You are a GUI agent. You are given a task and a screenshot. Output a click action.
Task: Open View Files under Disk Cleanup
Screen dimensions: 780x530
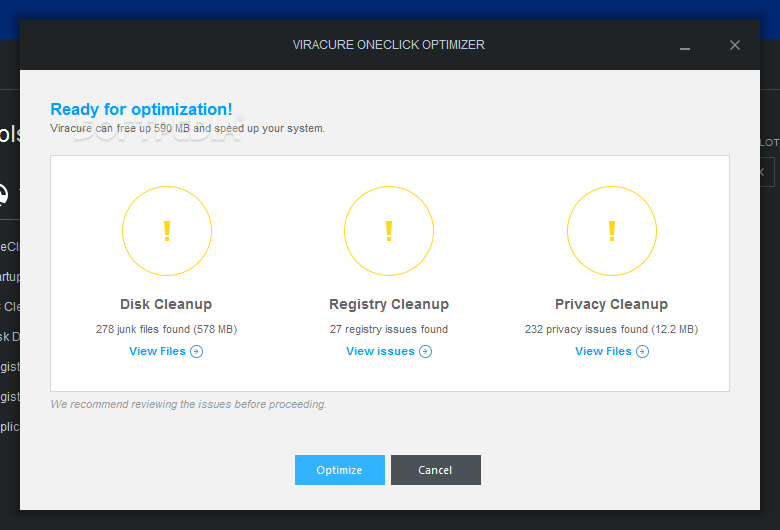[166, 351]
